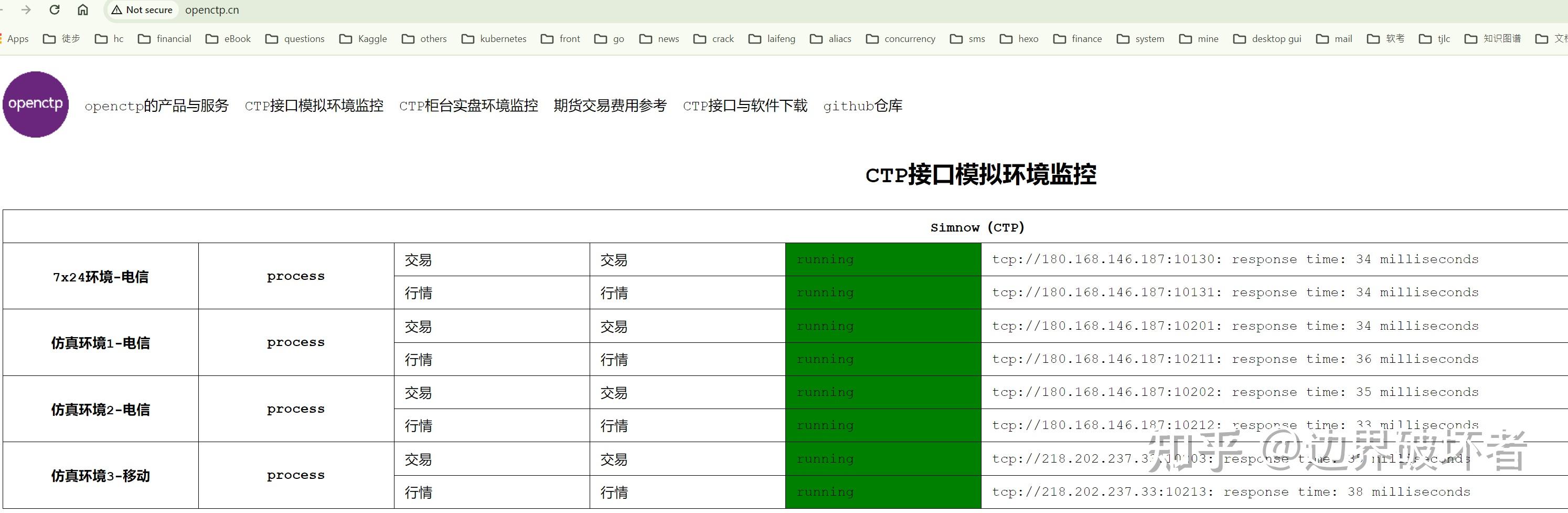The height and width of the screenshot is (513, 1568).
Task: Open the github仓库 link
Action: coord(864,106)
